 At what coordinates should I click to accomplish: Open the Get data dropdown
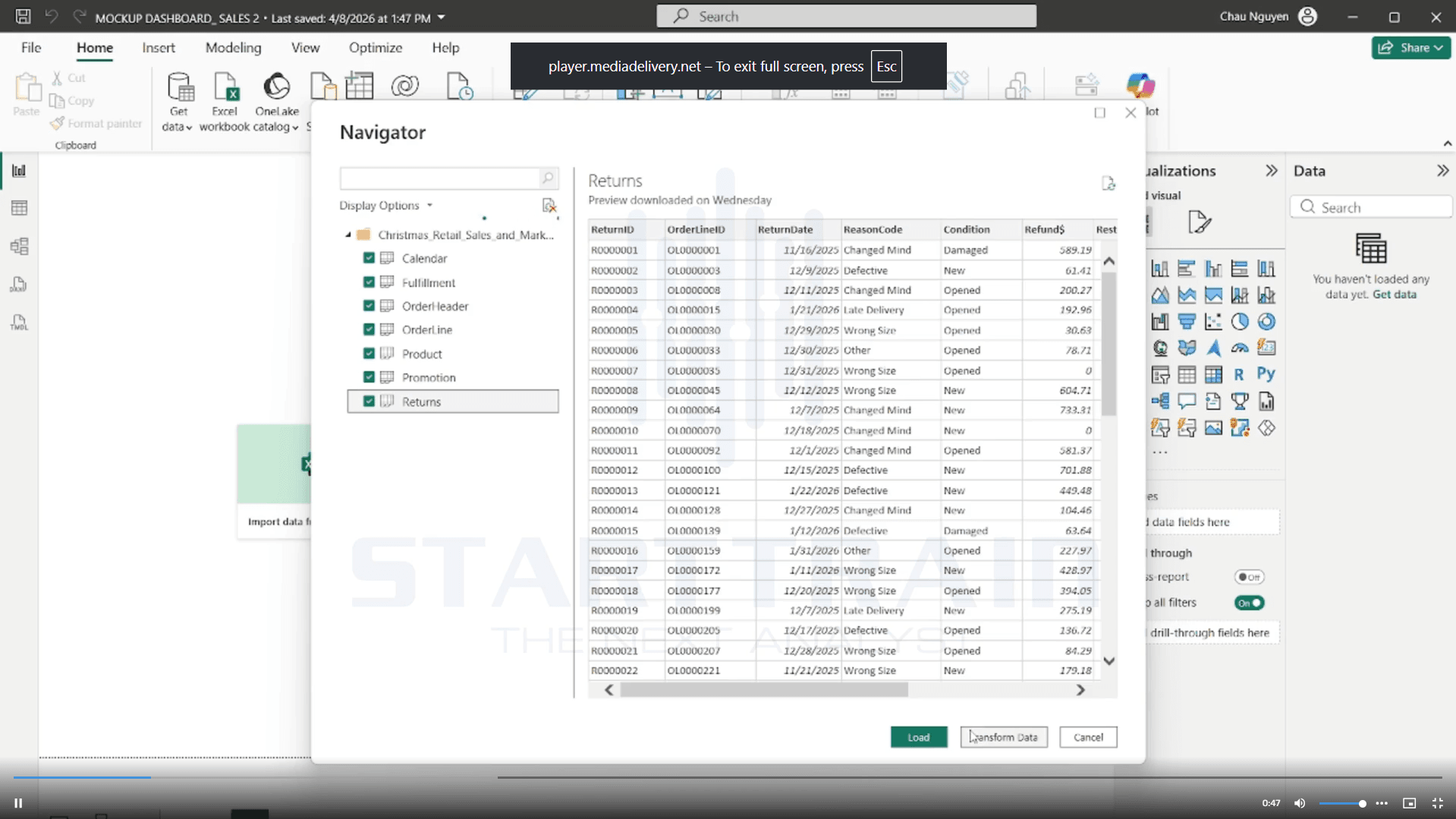[x=178, y=102]
